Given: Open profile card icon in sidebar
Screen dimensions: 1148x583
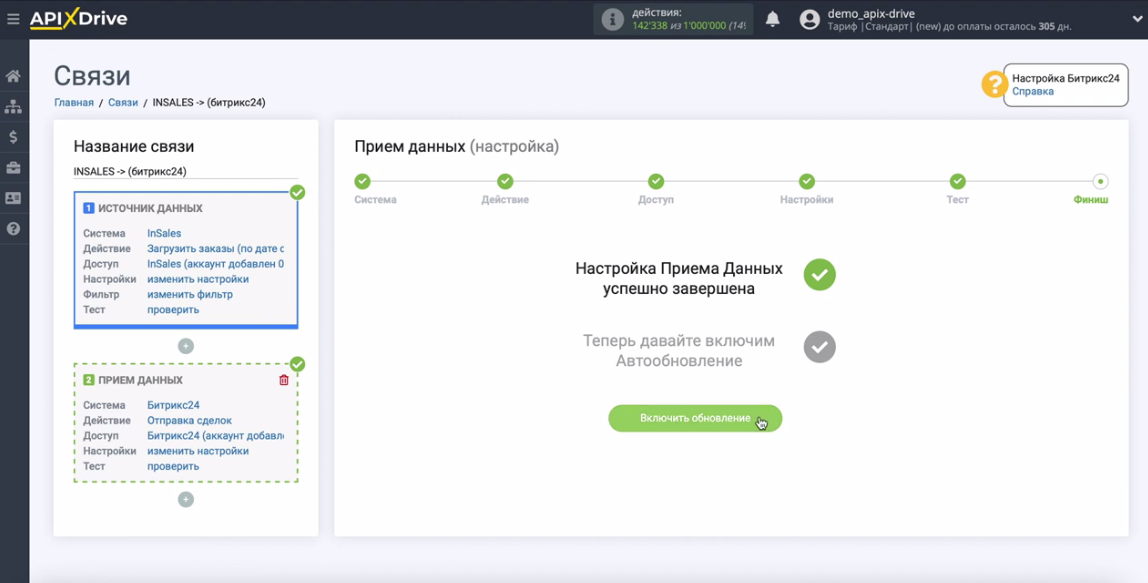Looking at the screenshot, I should 13,198.
